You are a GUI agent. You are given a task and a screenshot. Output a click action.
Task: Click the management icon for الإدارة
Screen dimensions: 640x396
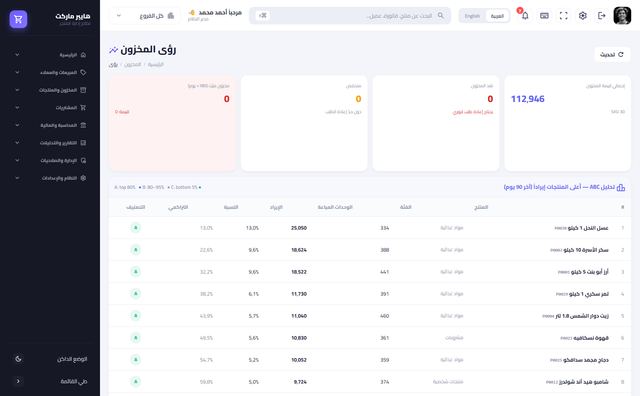pos(83,160)
